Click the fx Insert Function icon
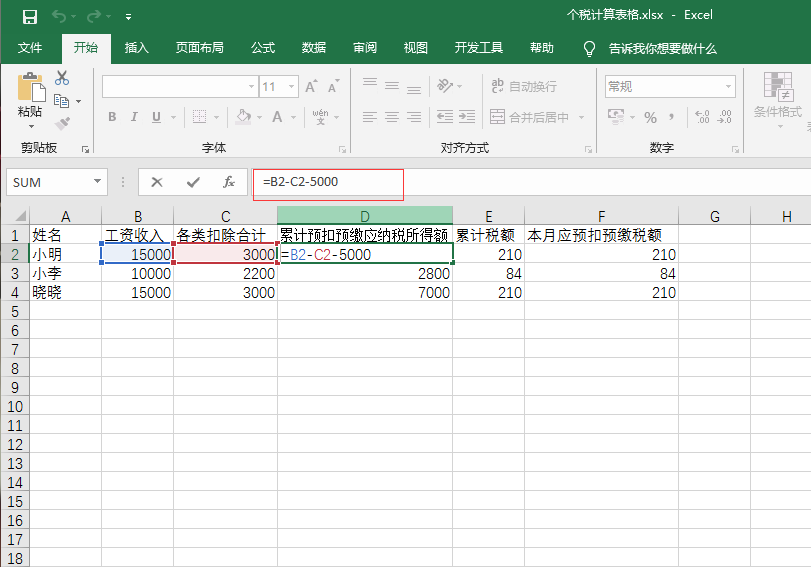Screen dimensions: 811x567 coord(229,182)
